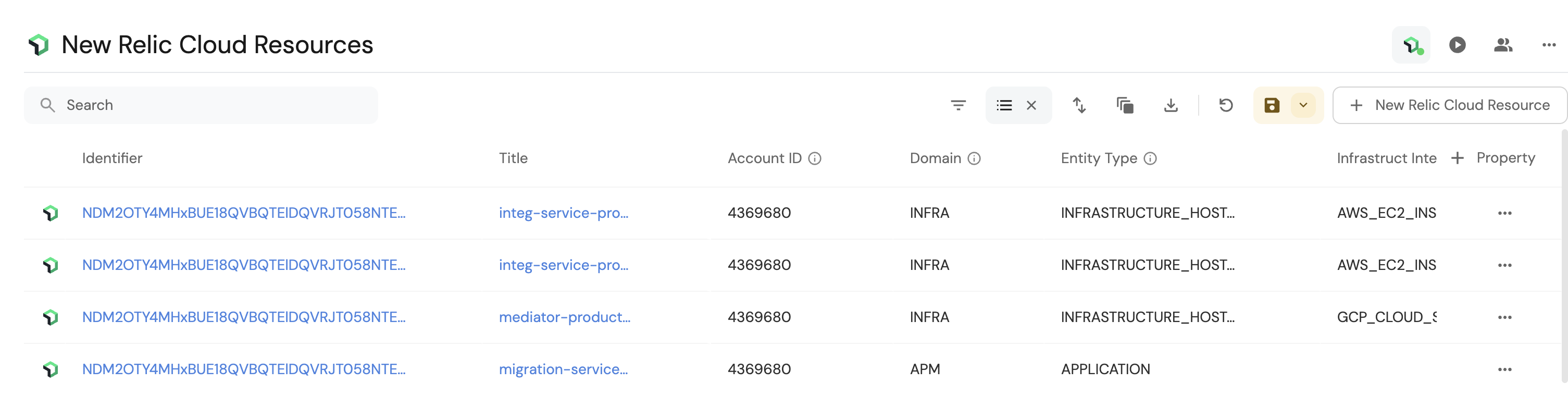Open the users icon in the header
The image size is (1568, 395).
[x=1502, y=45]
